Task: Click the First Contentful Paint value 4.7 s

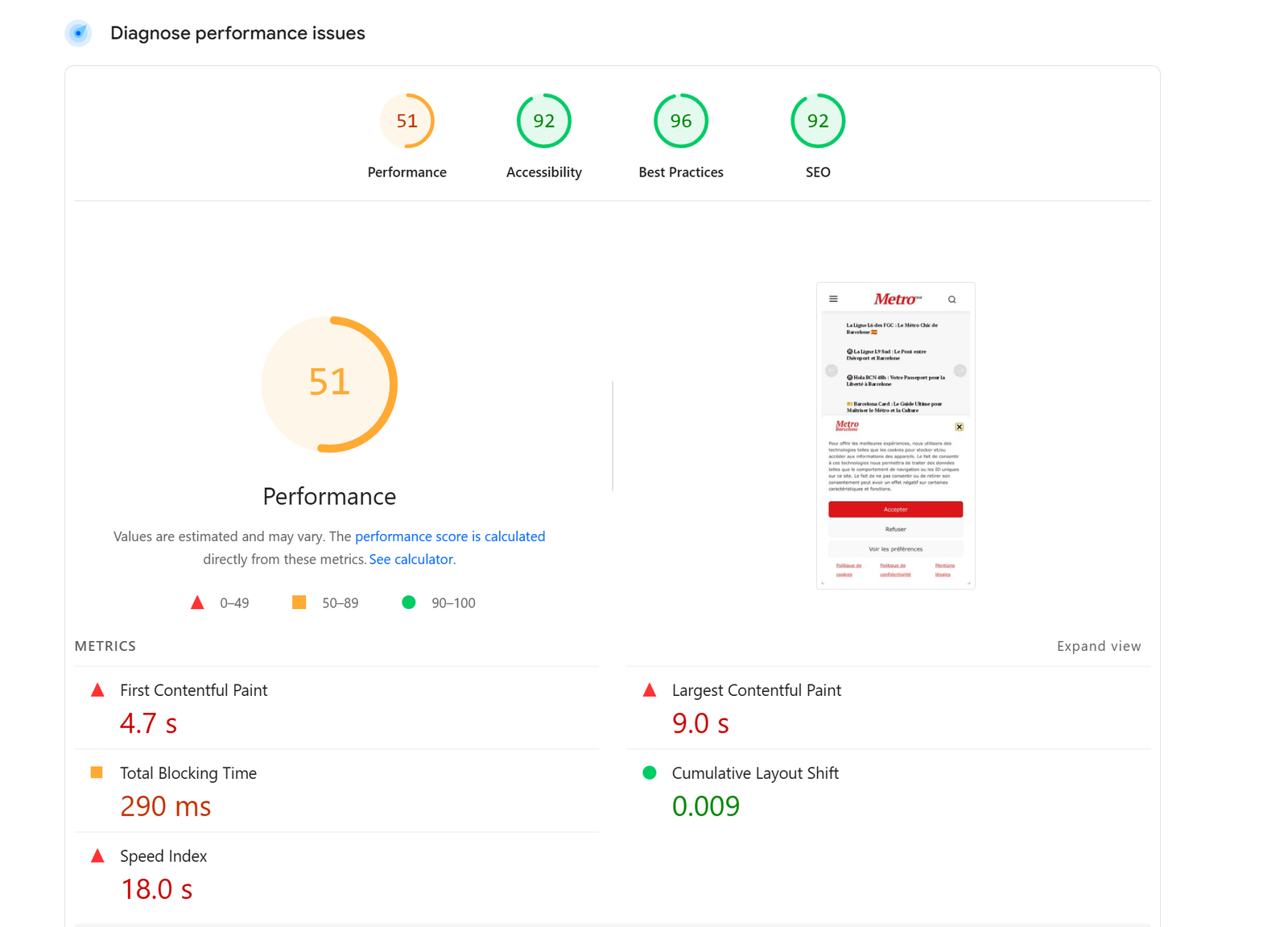Action: [148, 723]
